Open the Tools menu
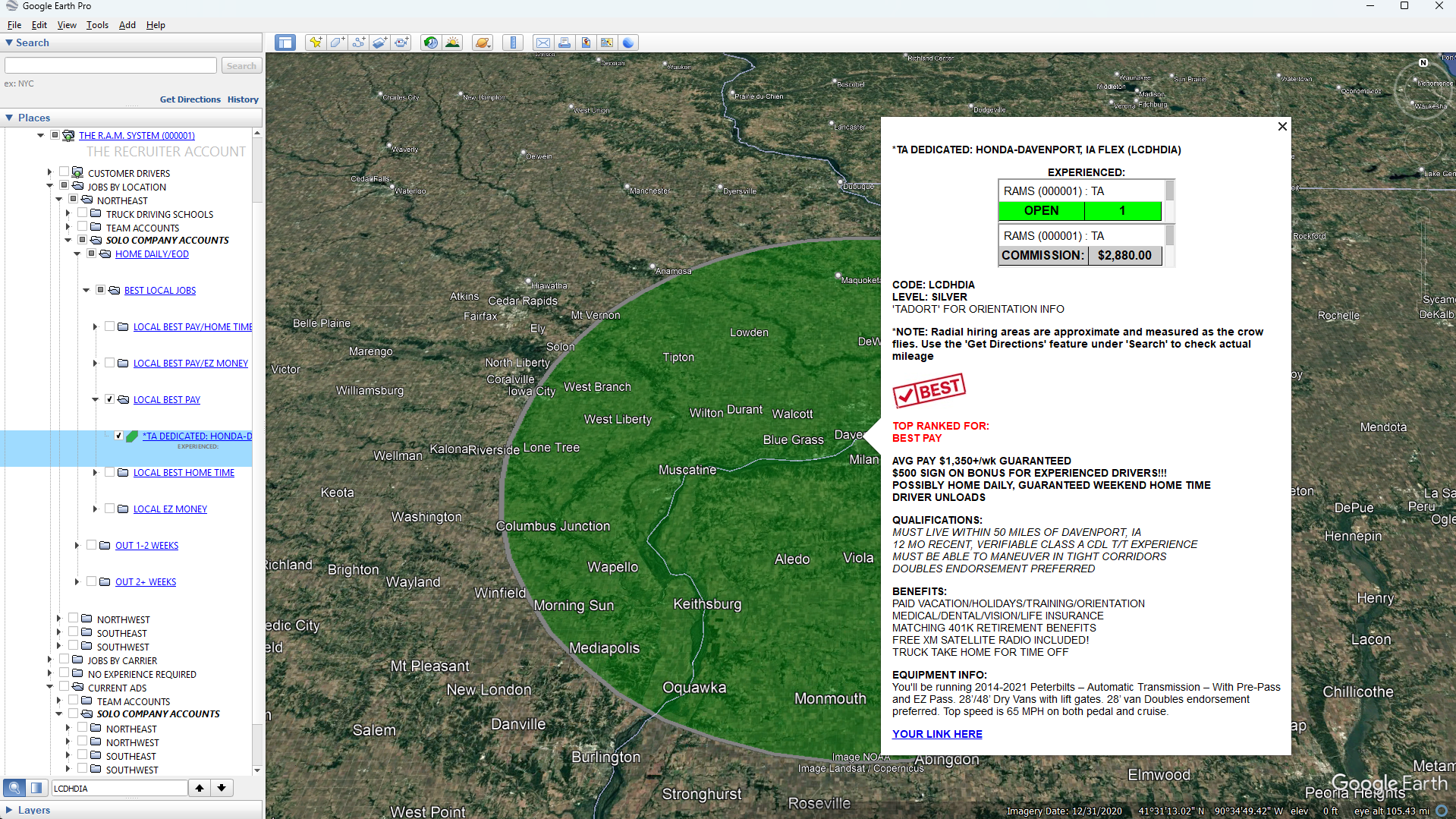The image size is (1456, 819). pyautogui.click(x=97, y=25)
